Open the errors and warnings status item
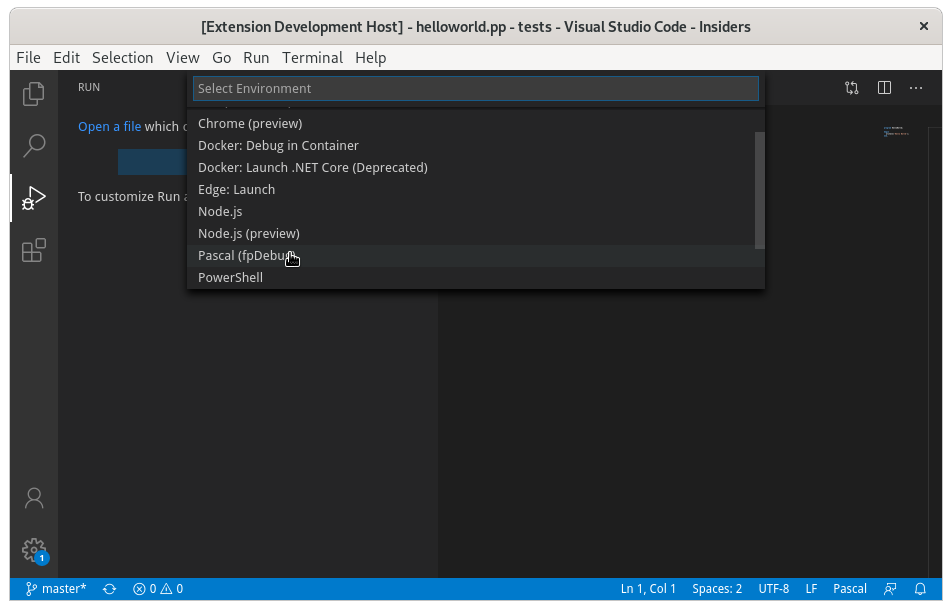 coord(158,589)
